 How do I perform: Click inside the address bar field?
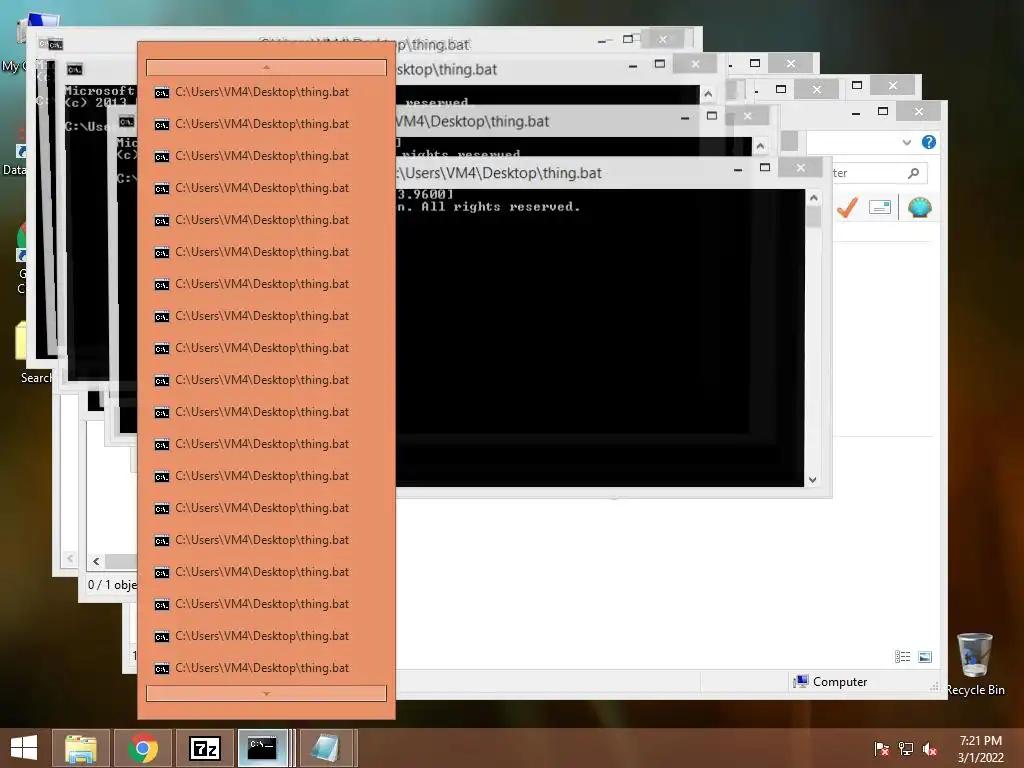click(x=852, y=142)
